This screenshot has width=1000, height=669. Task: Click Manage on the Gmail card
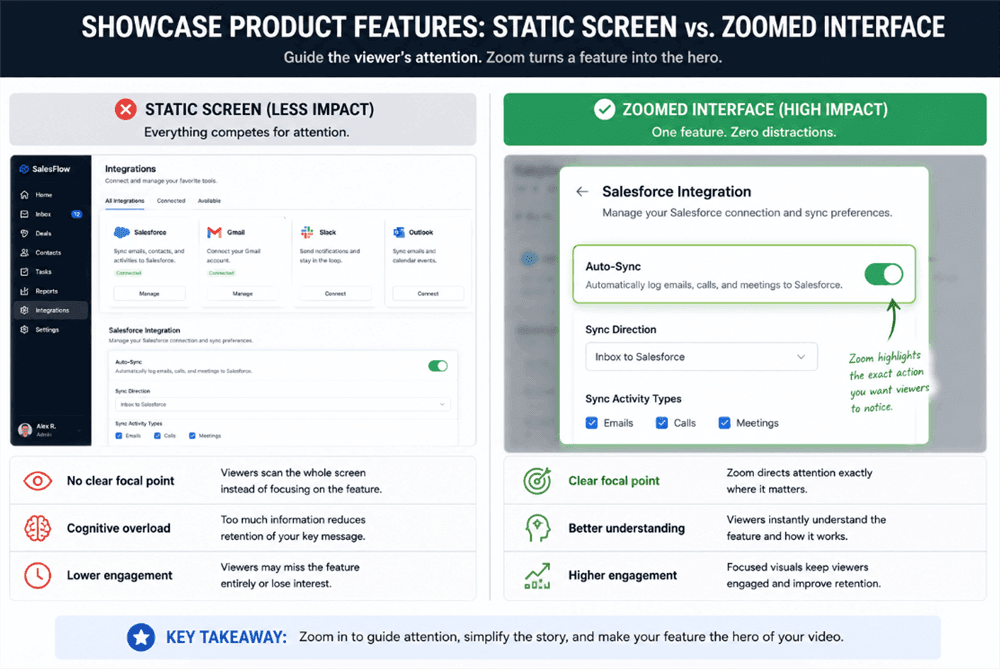[242, 294]
